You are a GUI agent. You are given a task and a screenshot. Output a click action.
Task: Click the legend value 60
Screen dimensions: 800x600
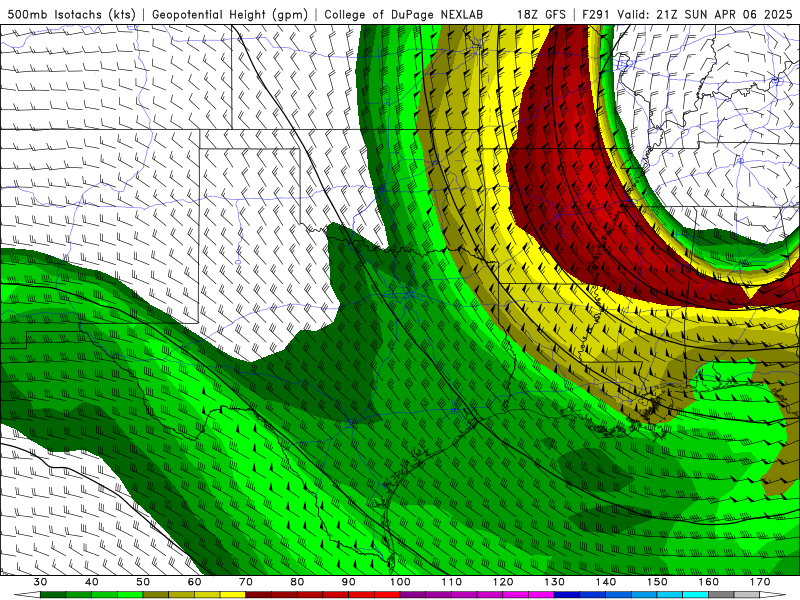click(x=194, y=582)
